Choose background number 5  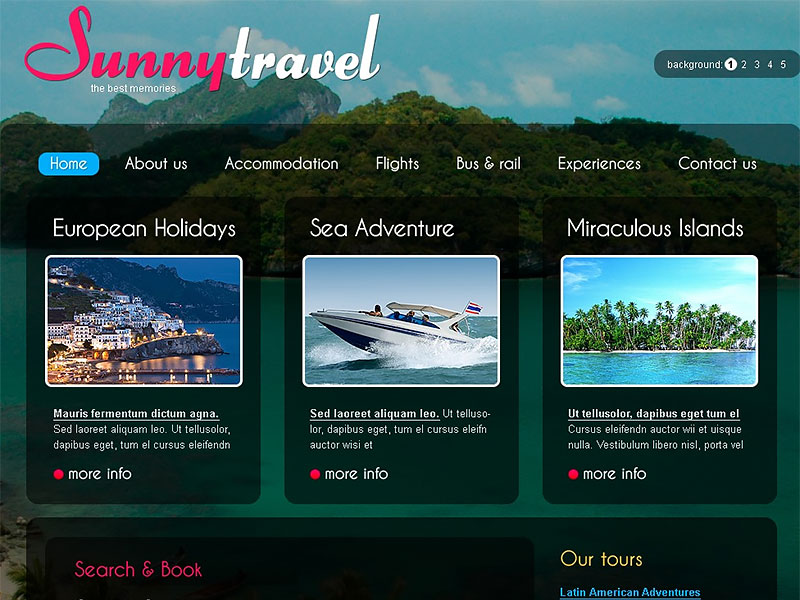(x=783, y=65)
